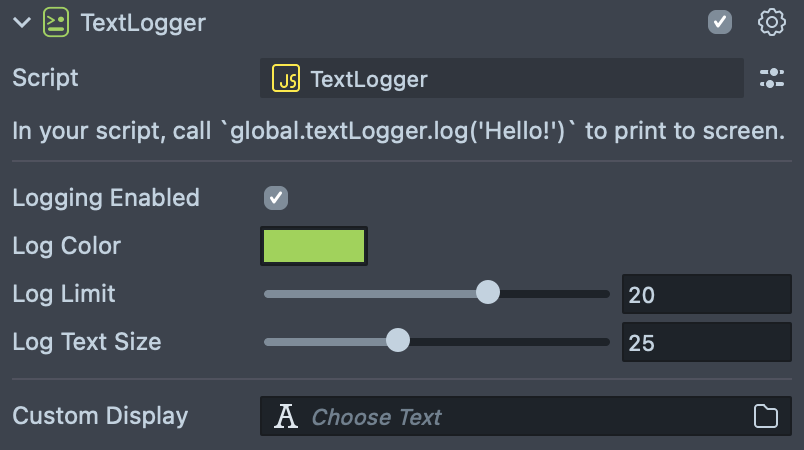Disable the TextLogger component checkbox
This screenshot has height=450, width=804.
point(720,22)
